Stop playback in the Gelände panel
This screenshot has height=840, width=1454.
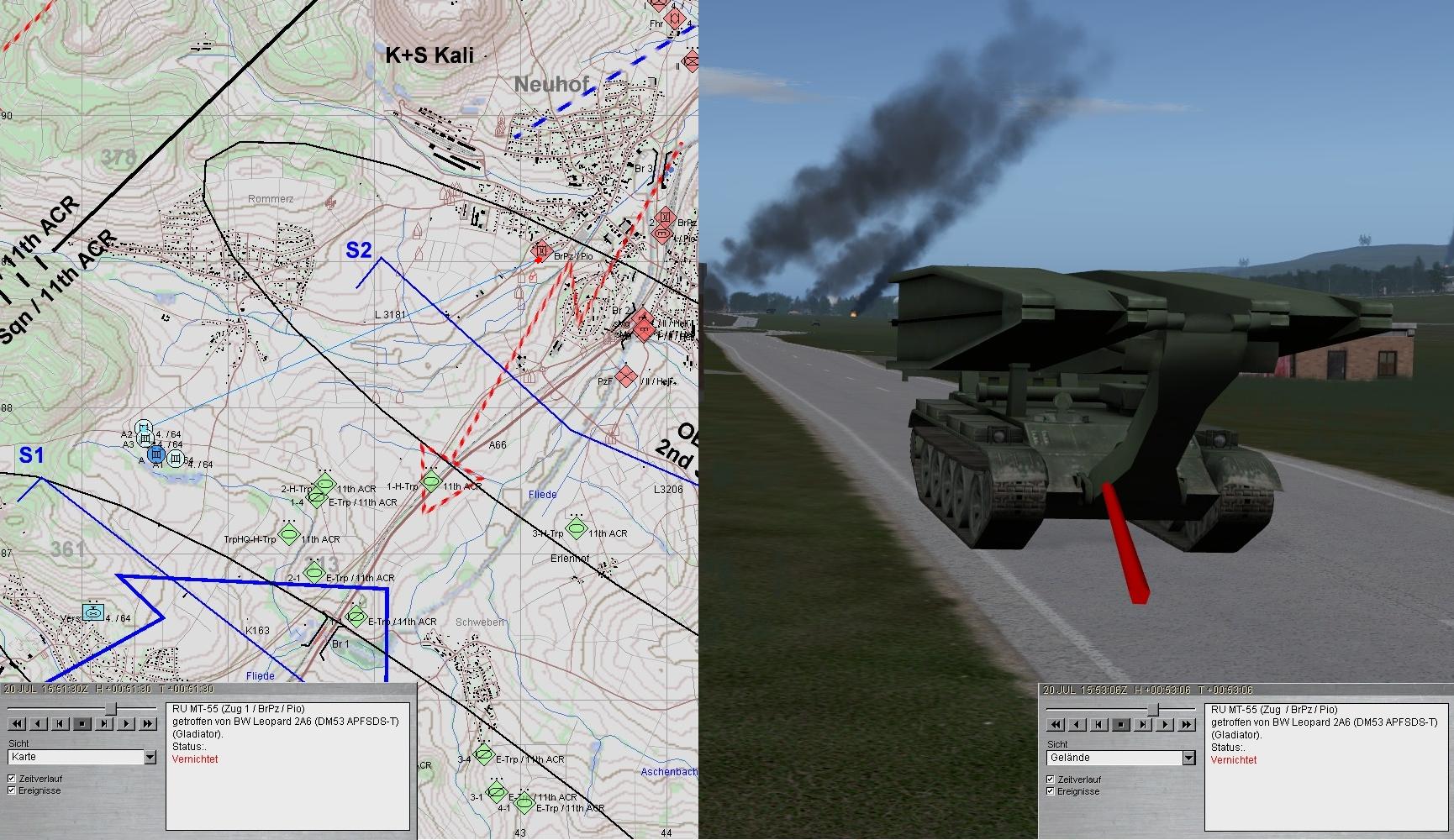point(1121,724)
